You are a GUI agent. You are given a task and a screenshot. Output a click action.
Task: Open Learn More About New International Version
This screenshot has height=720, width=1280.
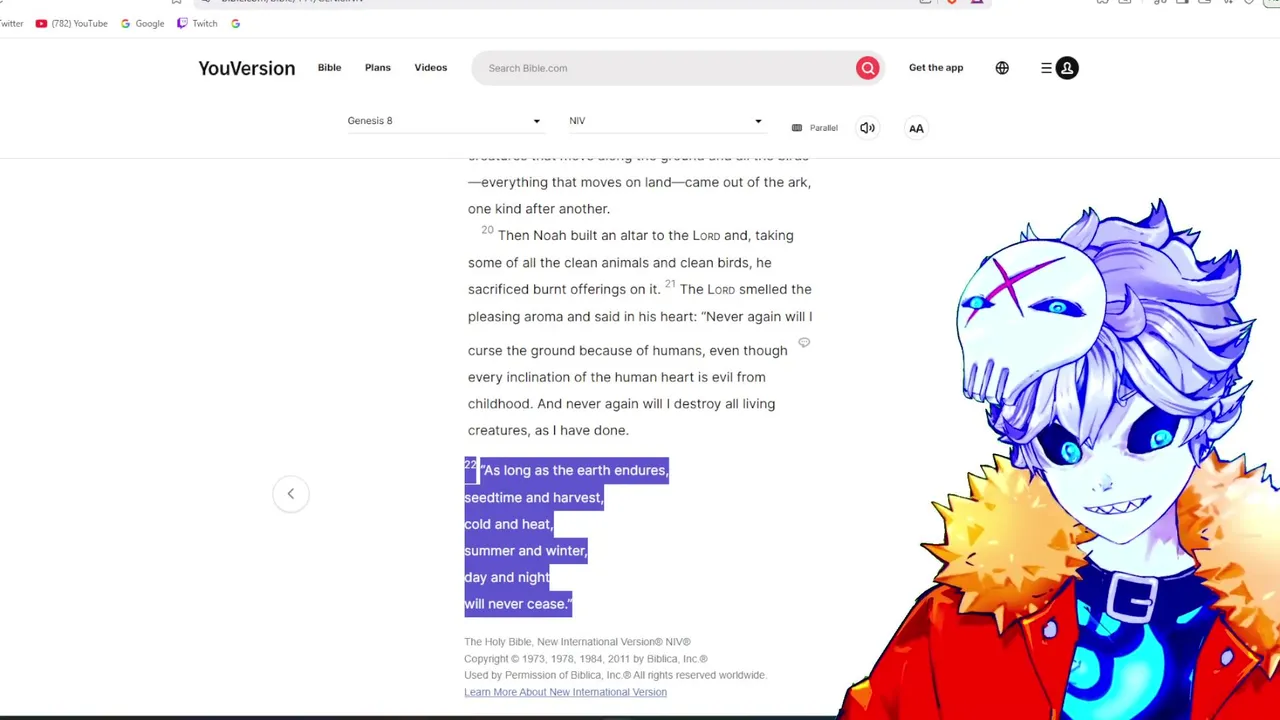pos(565,692)
